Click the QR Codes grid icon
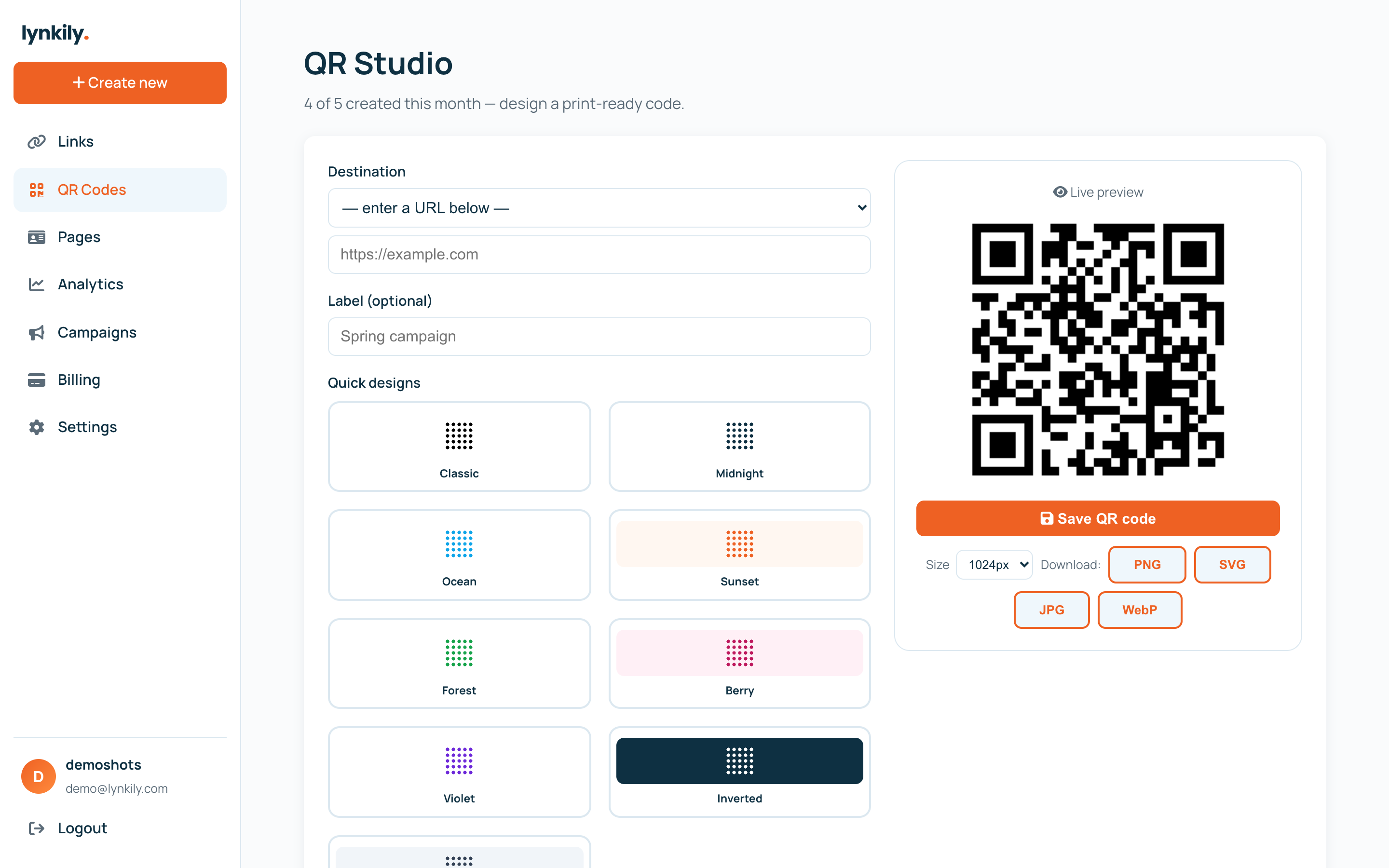 point(37,190)
